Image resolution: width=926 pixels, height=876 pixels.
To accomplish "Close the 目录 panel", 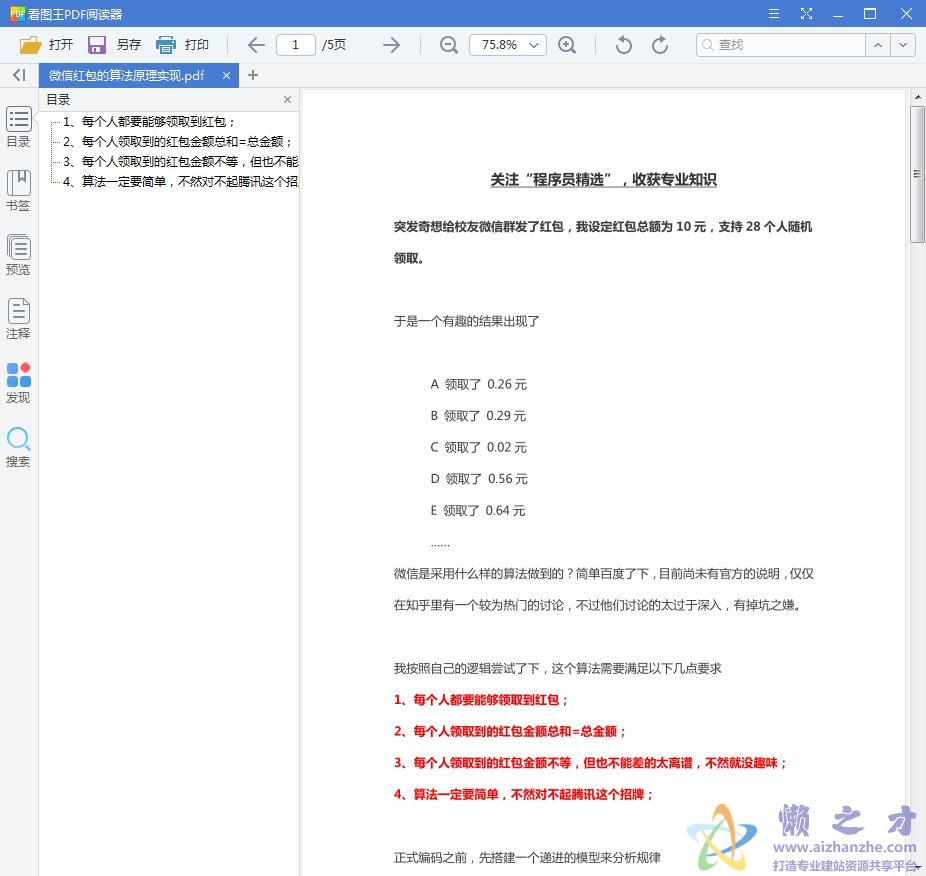I will pyautogui.click(x=287, y=99).
